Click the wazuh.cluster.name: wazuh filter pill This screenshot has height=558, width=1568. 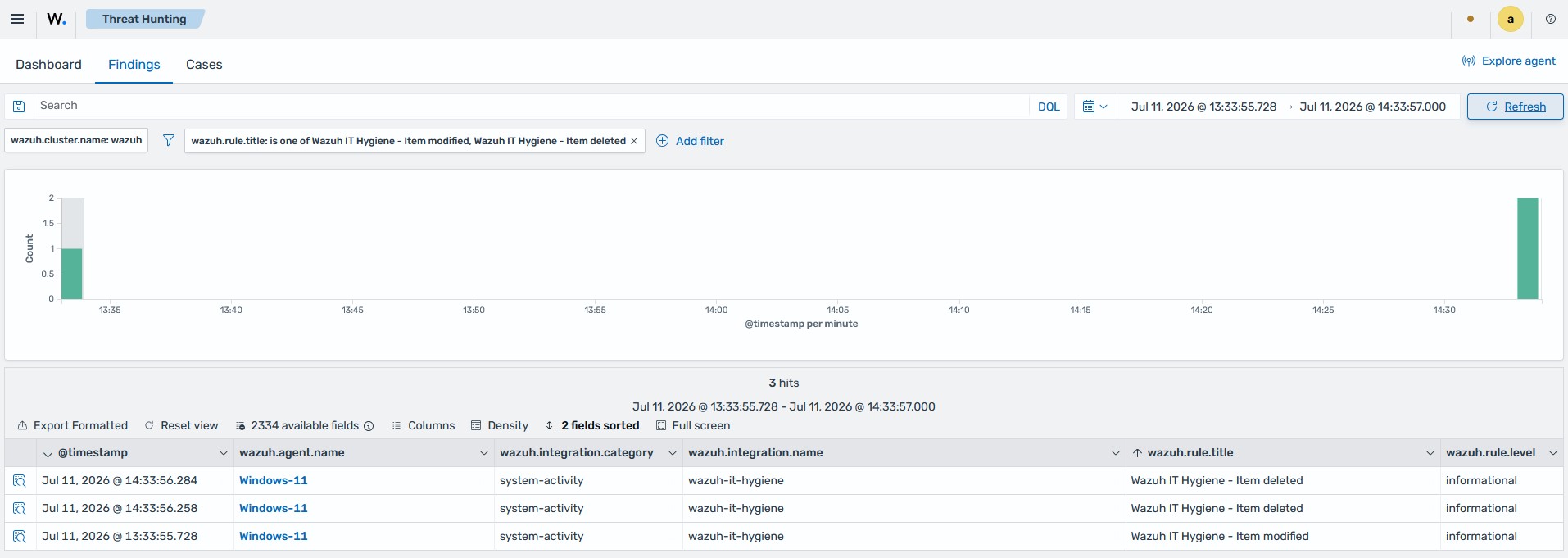[x=76, y=140]
